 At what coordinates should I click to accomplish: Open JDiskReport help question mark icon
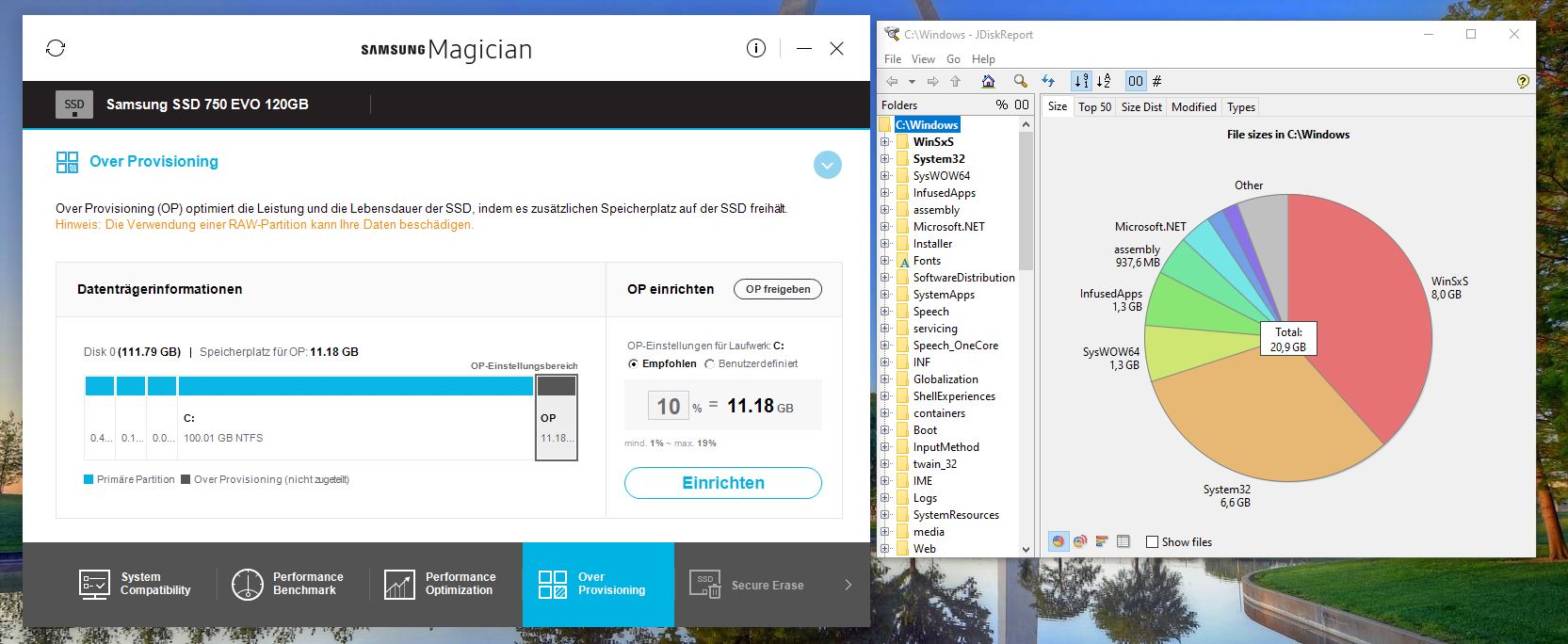pos(1523,81)
